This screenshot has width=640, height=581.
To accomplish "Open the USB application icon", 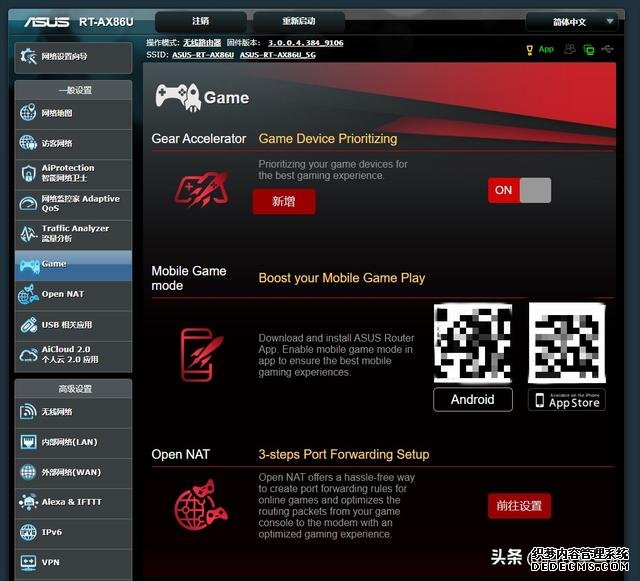I will click(28, 325).
